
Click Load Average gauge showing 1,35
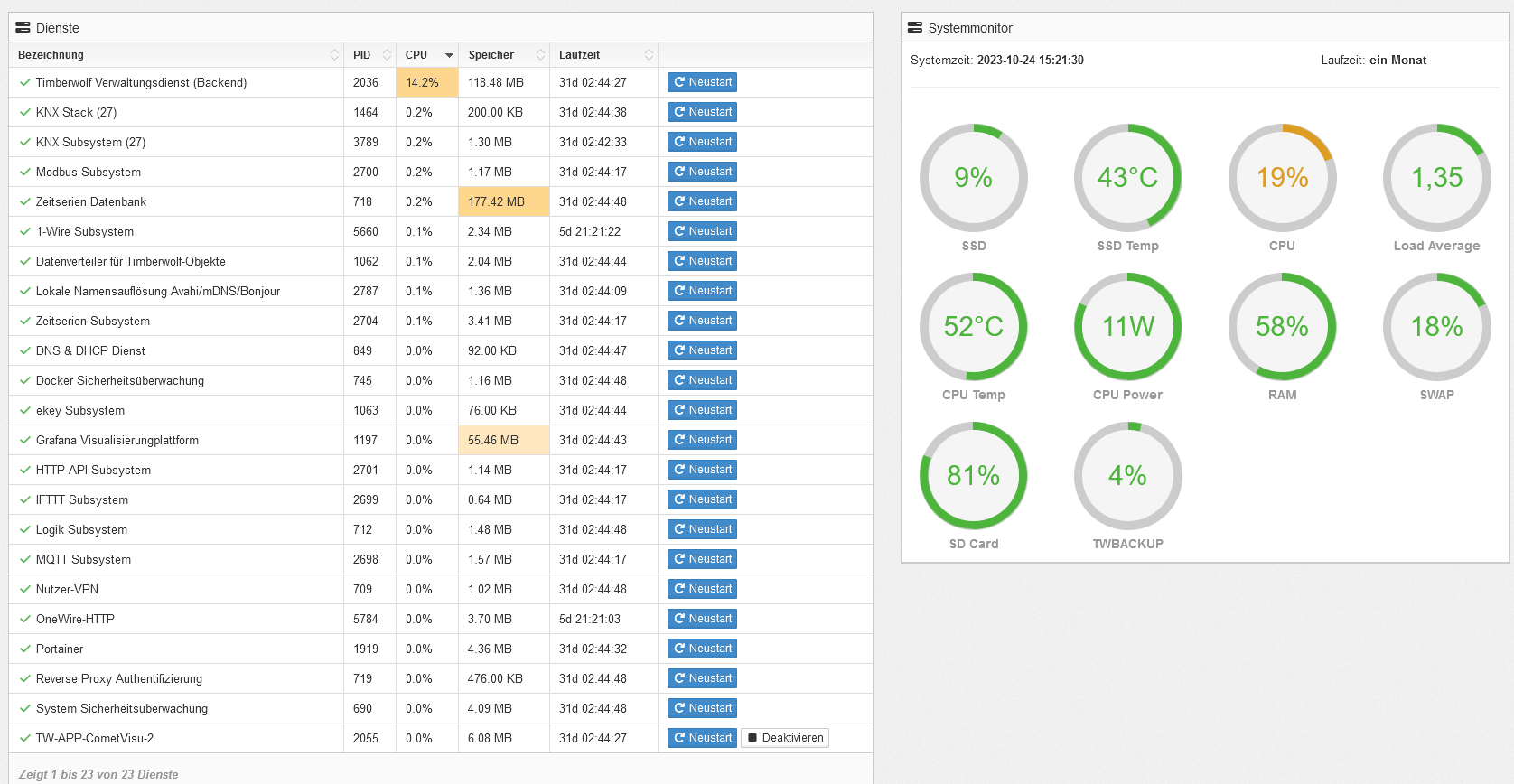pos(1437,178)
